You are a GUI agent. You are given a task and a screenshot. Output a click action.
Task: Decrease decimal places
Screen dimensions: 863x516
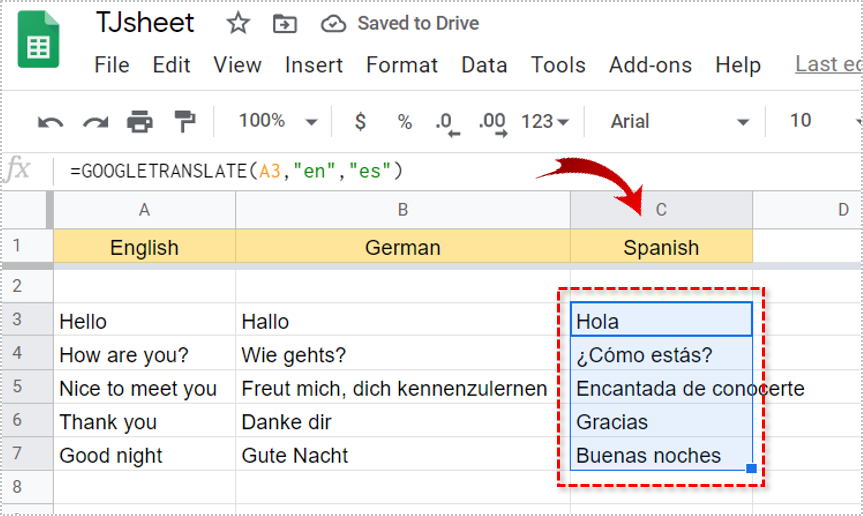pyautogui.click(x=447, y=124)
